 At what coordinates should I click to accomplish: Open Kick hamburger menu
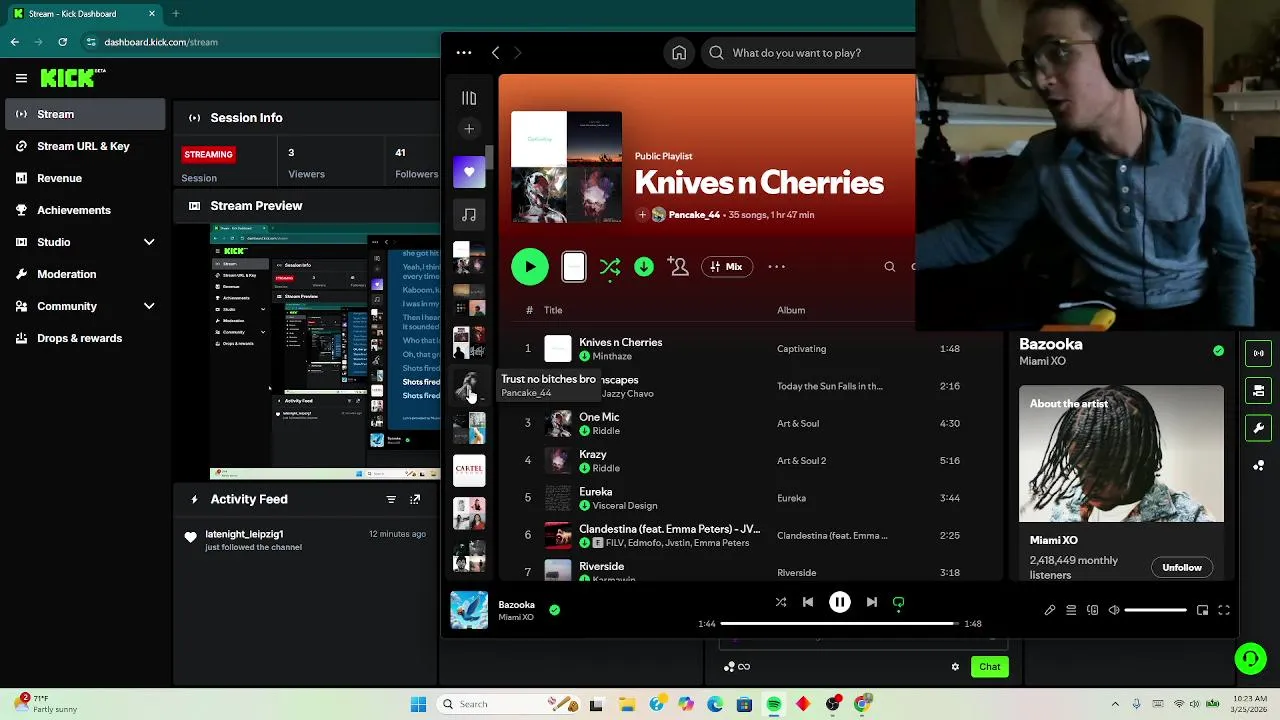click(21, 78)
